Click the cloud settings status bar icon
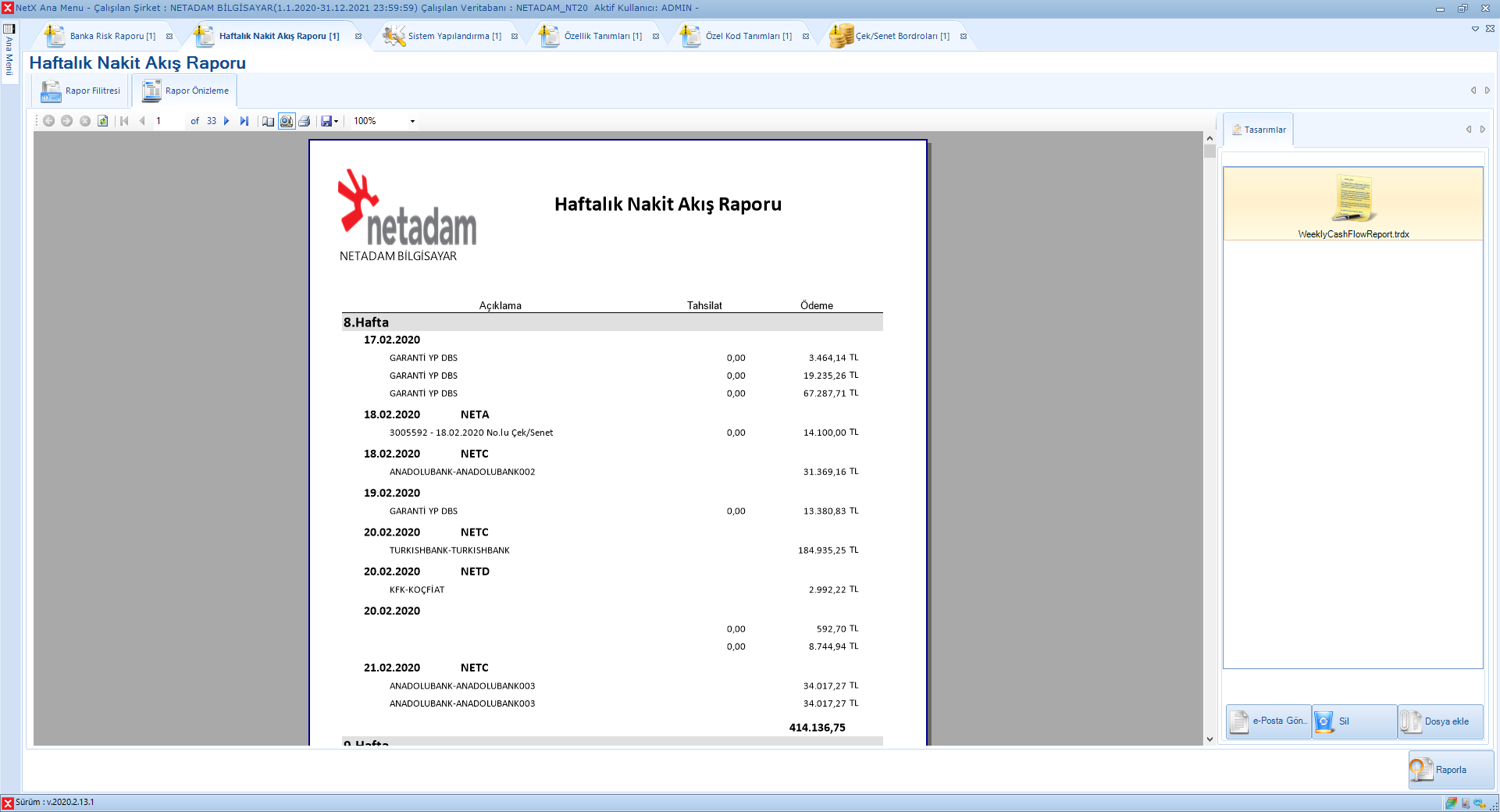The image size is (1500, 812). pyautogui.click(x=1480, y=803)
